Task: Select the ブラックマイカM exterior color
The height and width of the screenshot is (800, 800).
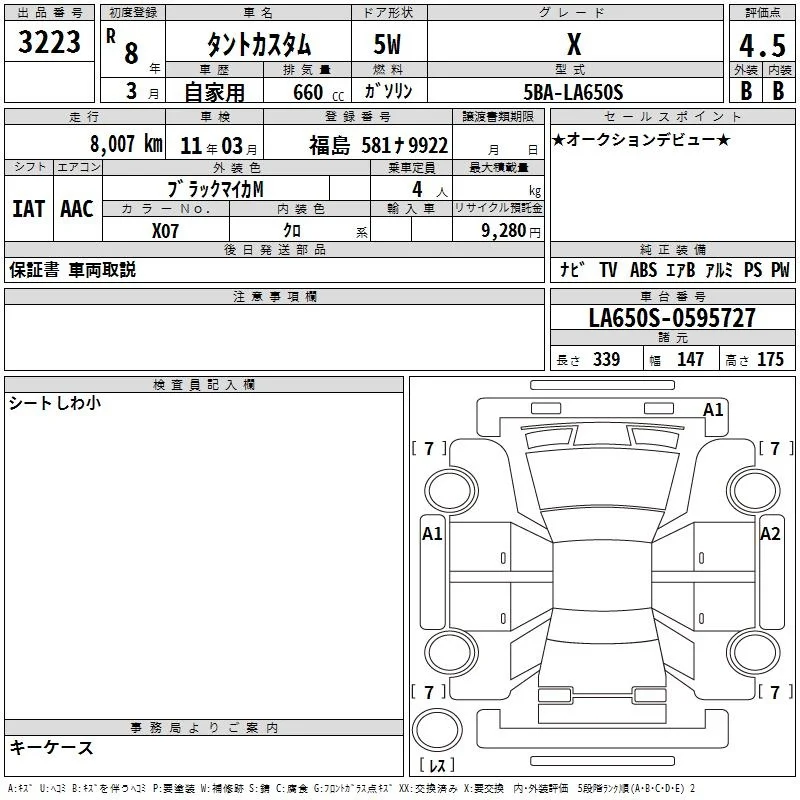Action: (x=215, y=189)
